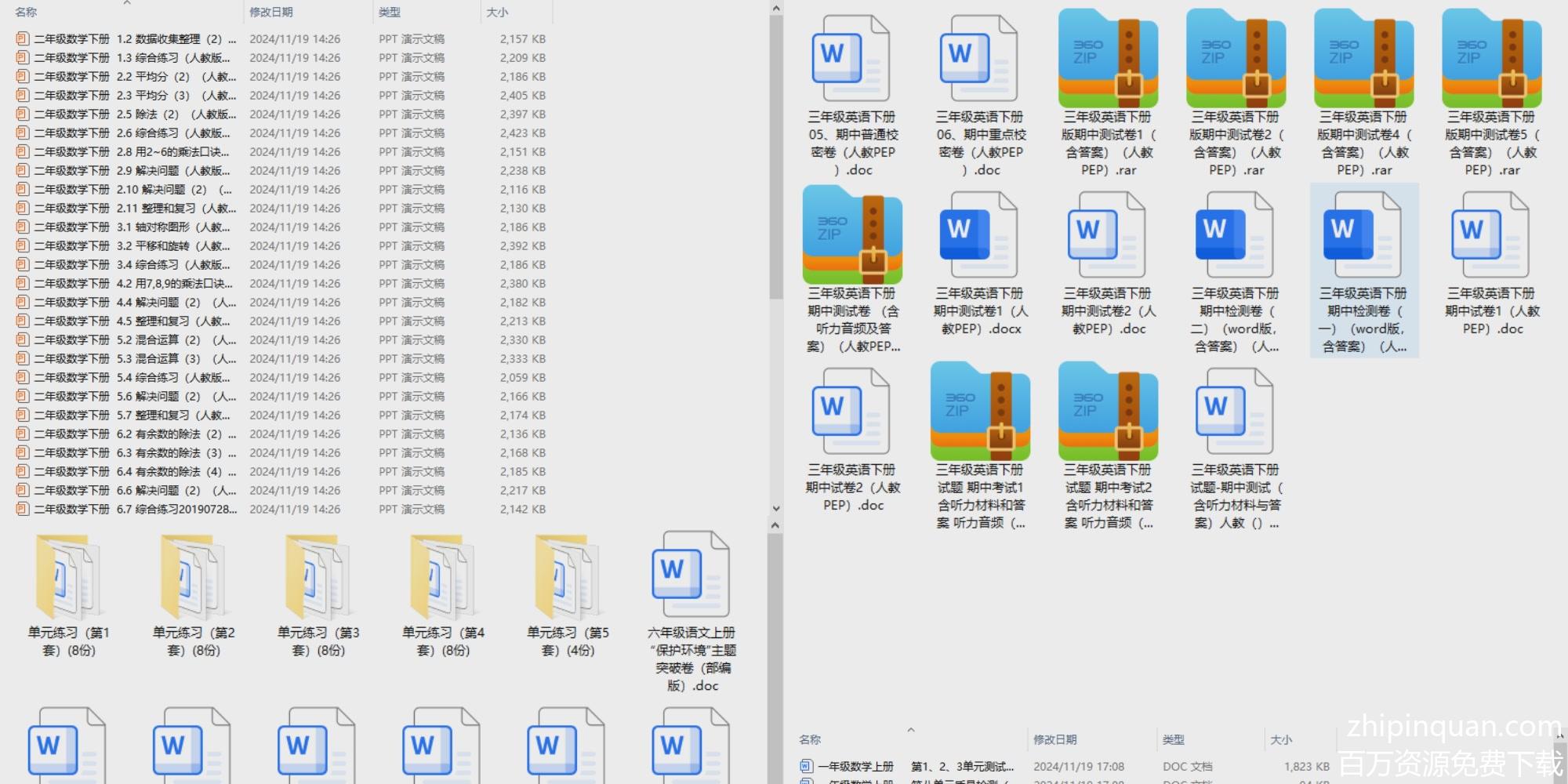The image size is (1568, 784).
Task: Sort PPT list by 大小 column header
Action: click(497, 13)
